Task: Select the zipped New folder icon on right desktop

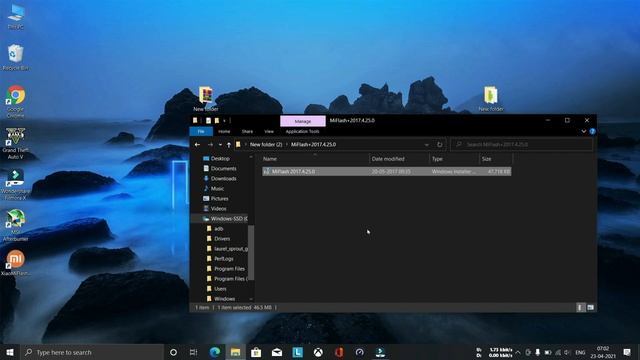Action: [491, 99]
